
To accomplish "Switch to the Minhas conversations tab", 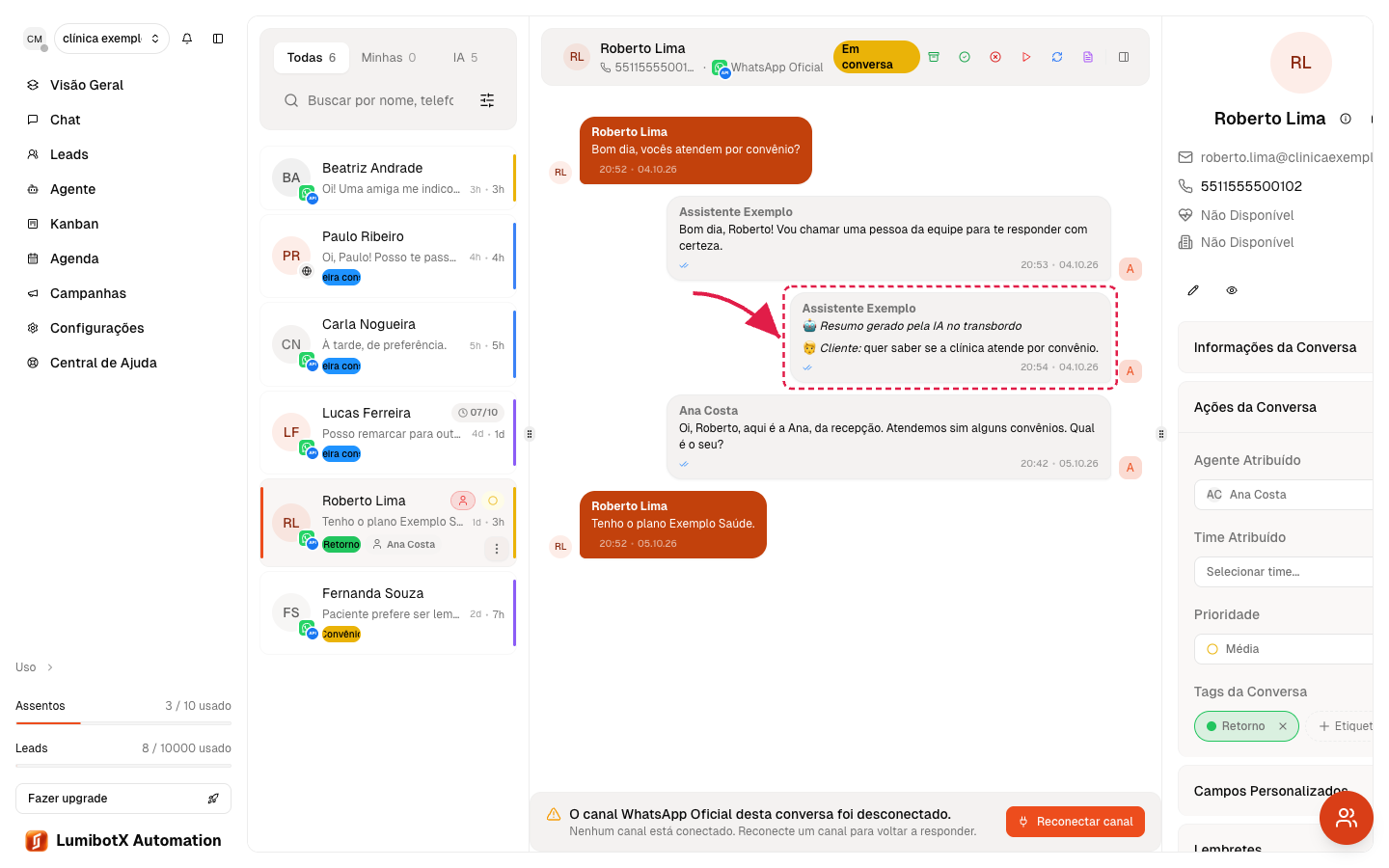I will 389,58.
